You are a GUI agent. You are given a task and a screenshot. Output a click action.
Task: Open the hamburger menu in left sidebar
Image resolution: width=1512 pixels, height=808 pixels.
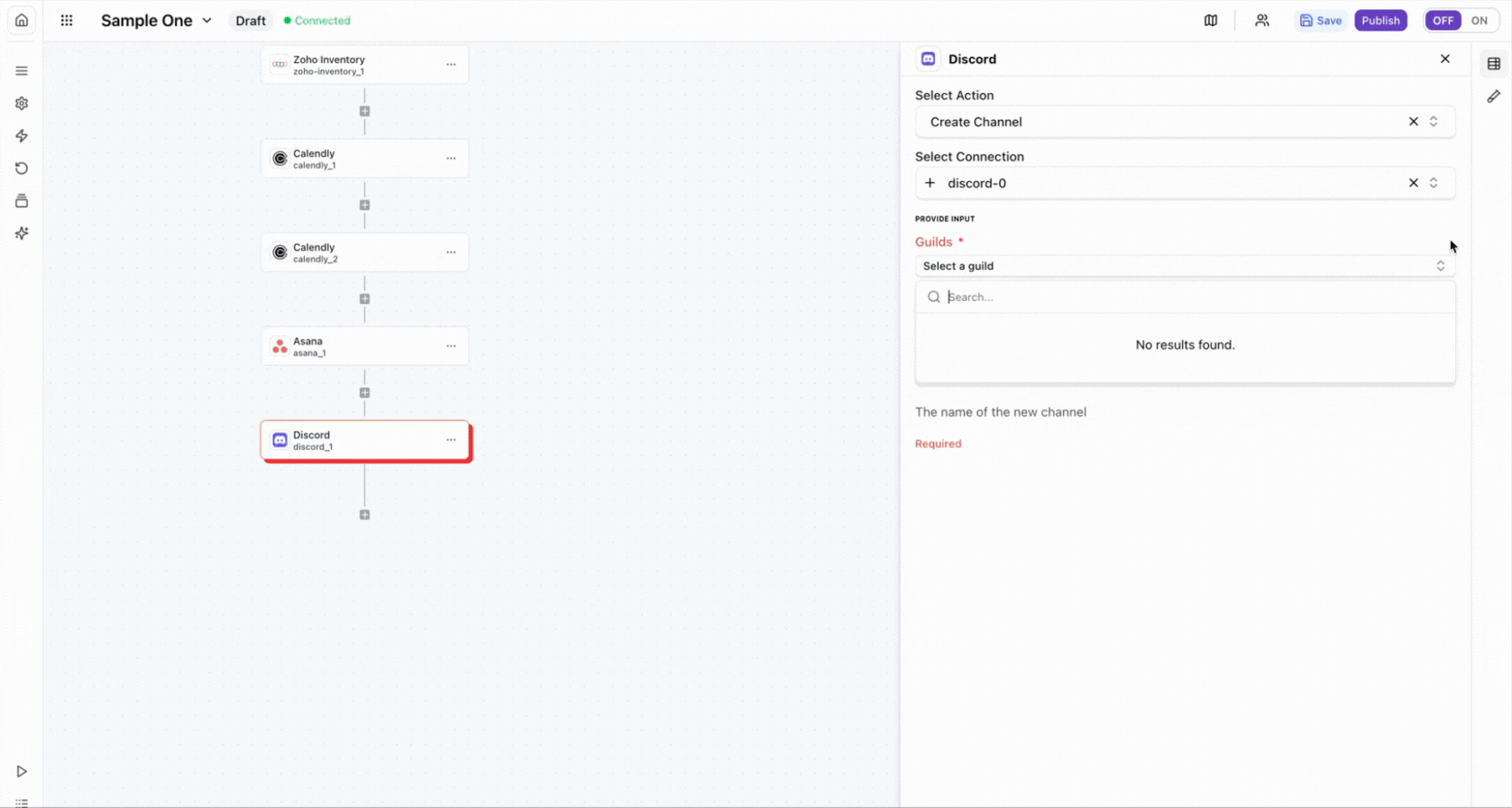point(22,71)
